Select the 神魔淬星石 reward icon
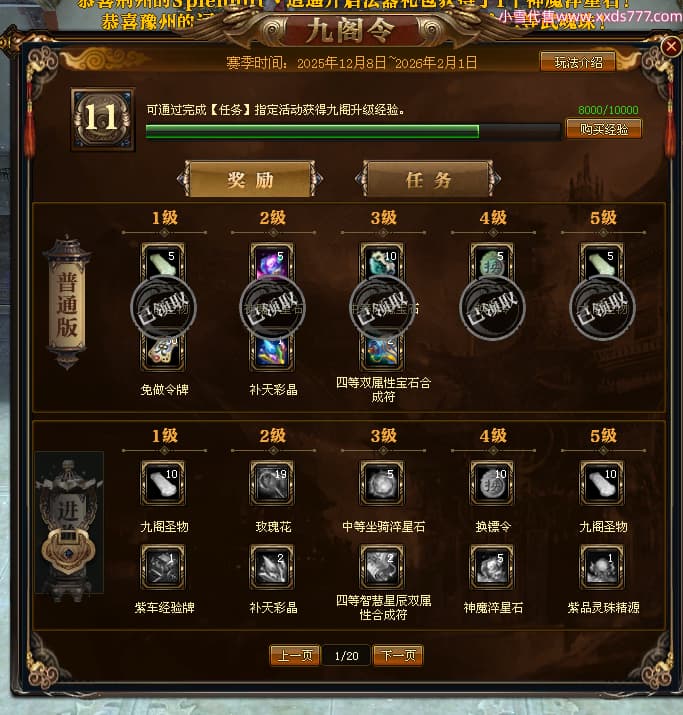This screenshot has width=683, height=715. click(x=492, y=567)
